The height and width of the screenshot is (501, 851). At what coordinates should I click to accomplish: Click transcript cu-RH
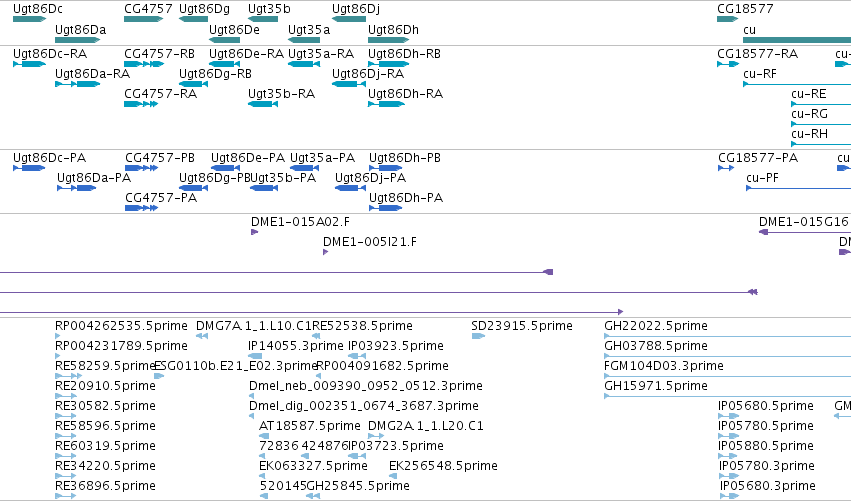coord(821,144)
